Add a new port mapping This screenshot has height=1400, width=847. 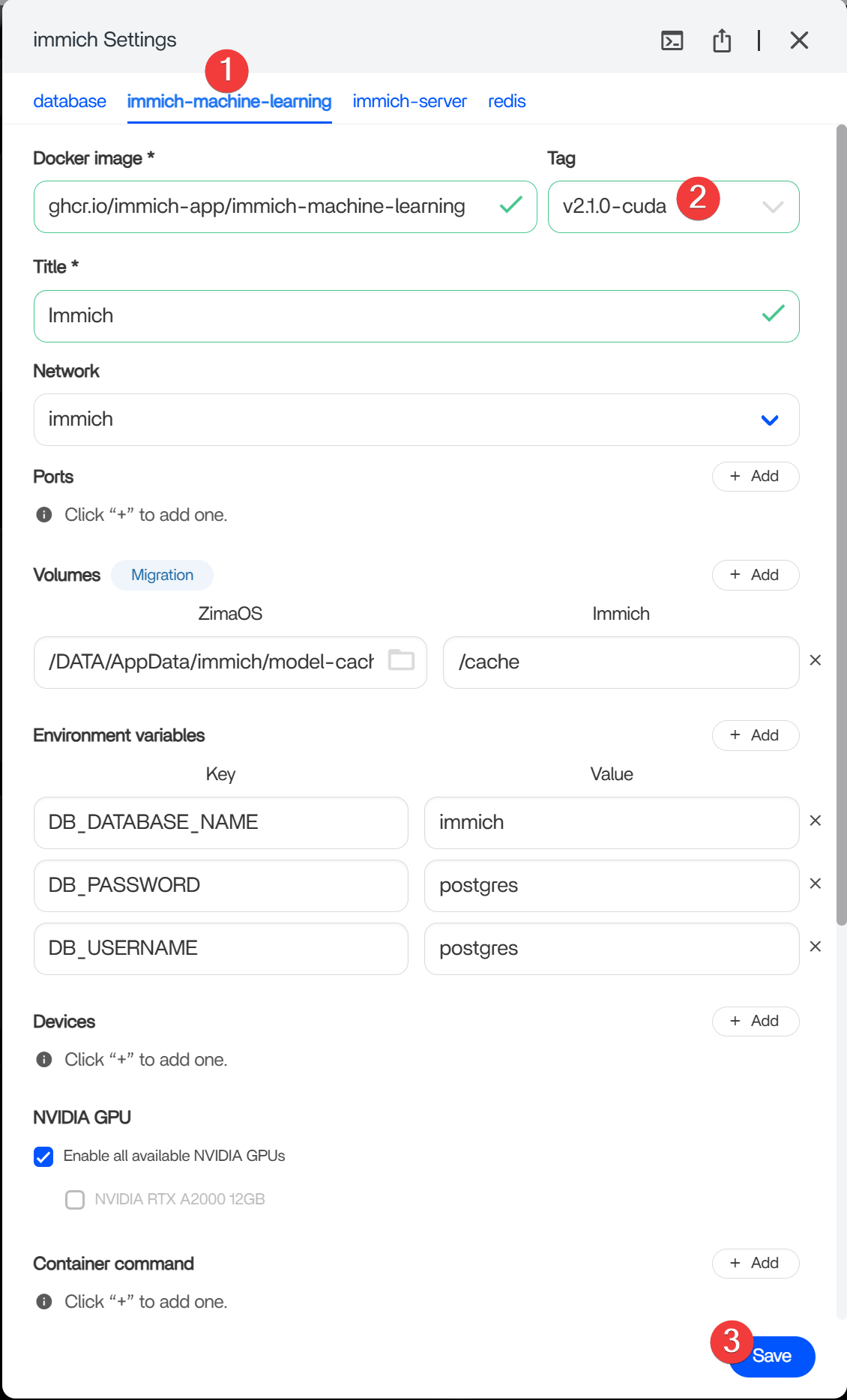[x=755, y=477]
